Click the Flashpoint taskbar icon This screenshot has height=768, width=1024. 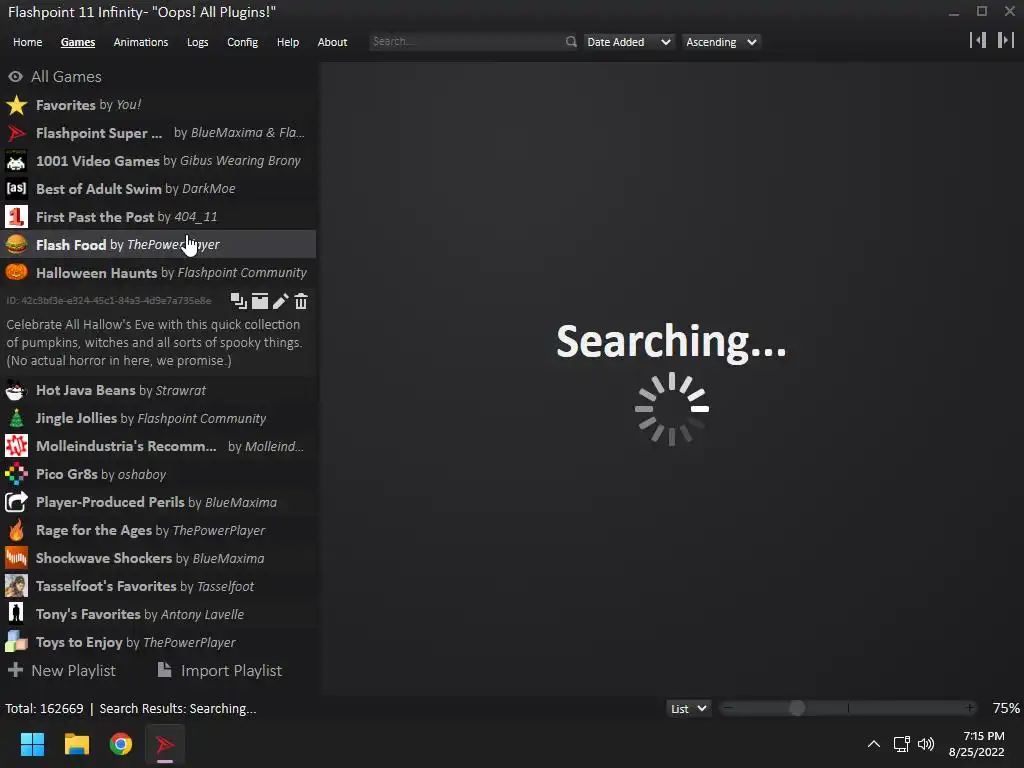tap(165, 744)
